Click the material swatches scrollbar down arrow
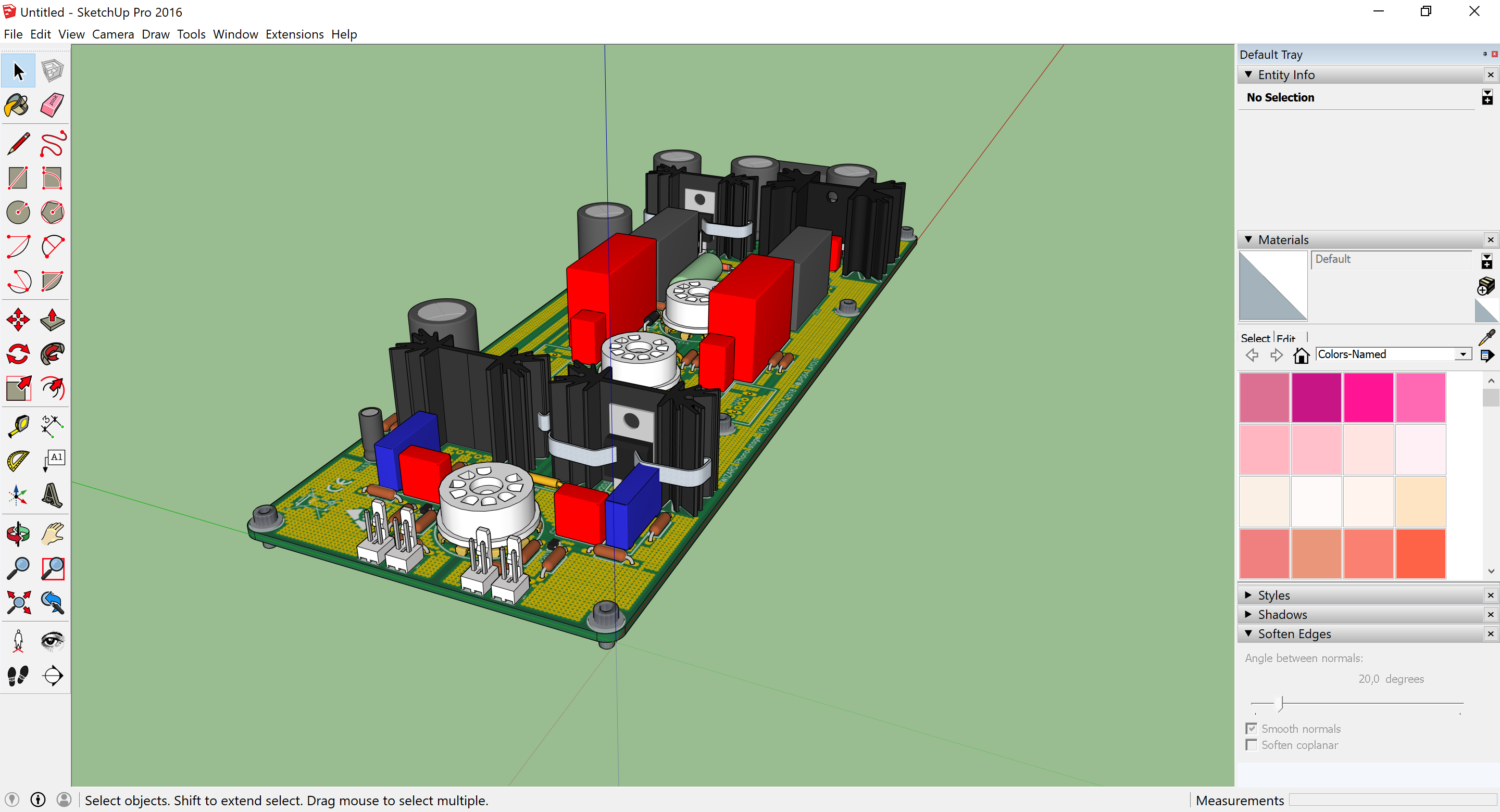The height and width of the screenshot is (812, 1500). pyautogui.click(x=1491, y=571)
